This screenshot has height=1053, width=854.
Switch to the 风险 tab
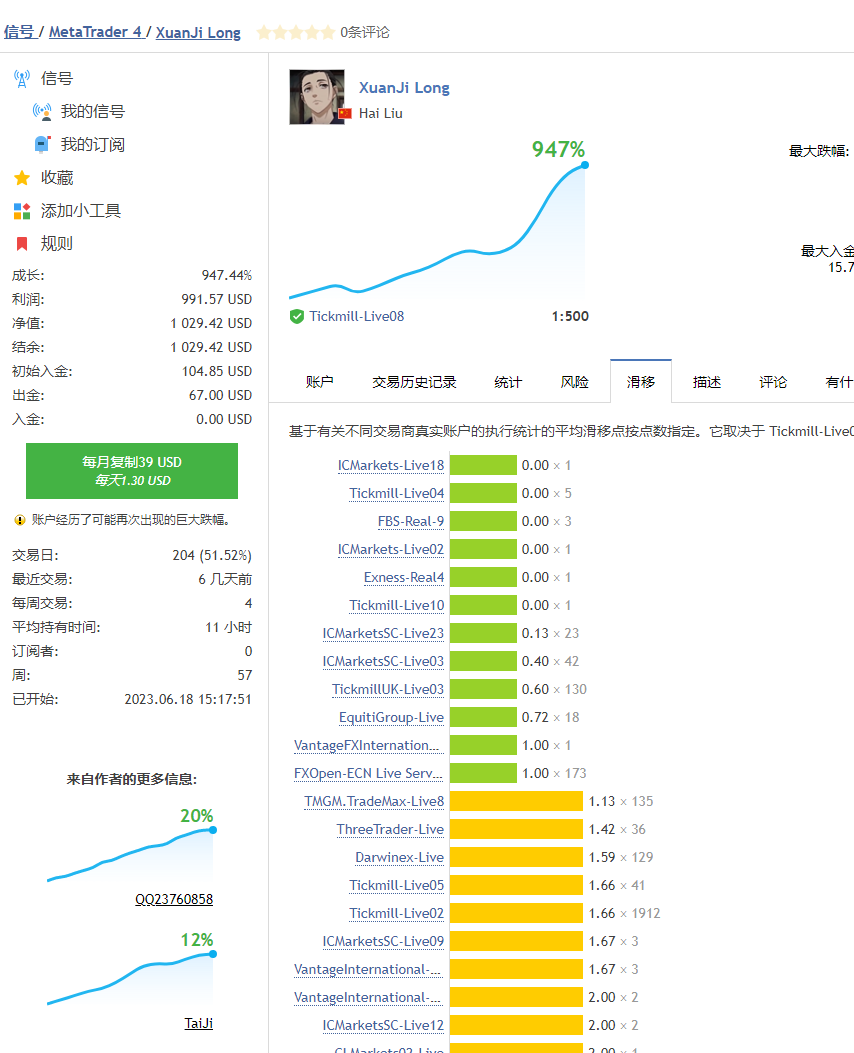575,382
